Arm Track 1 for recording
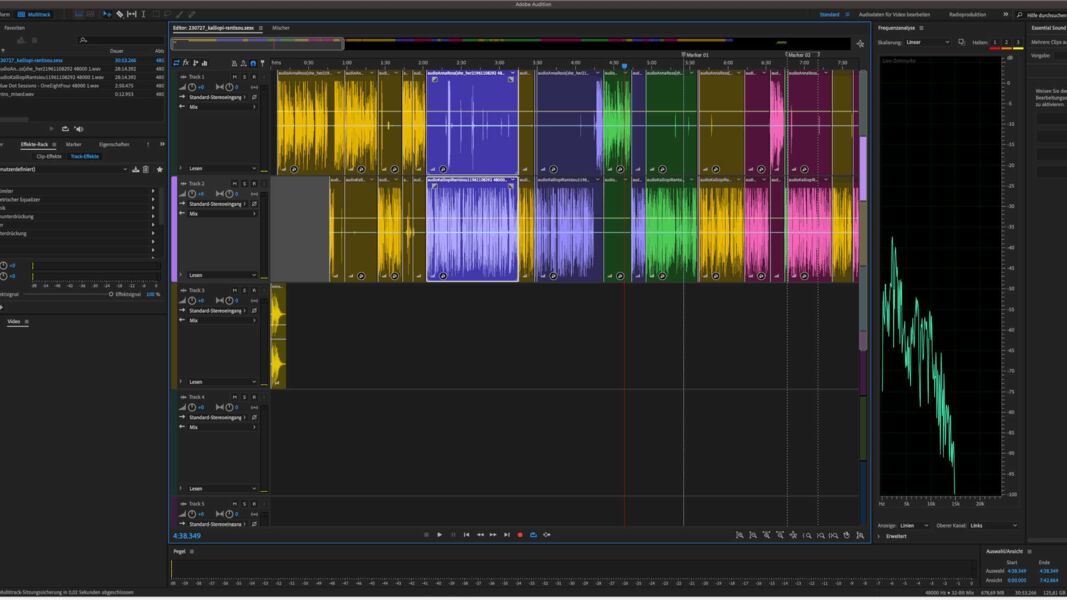Viewport: 1067px width, 600px height. (x=254, y=77)
